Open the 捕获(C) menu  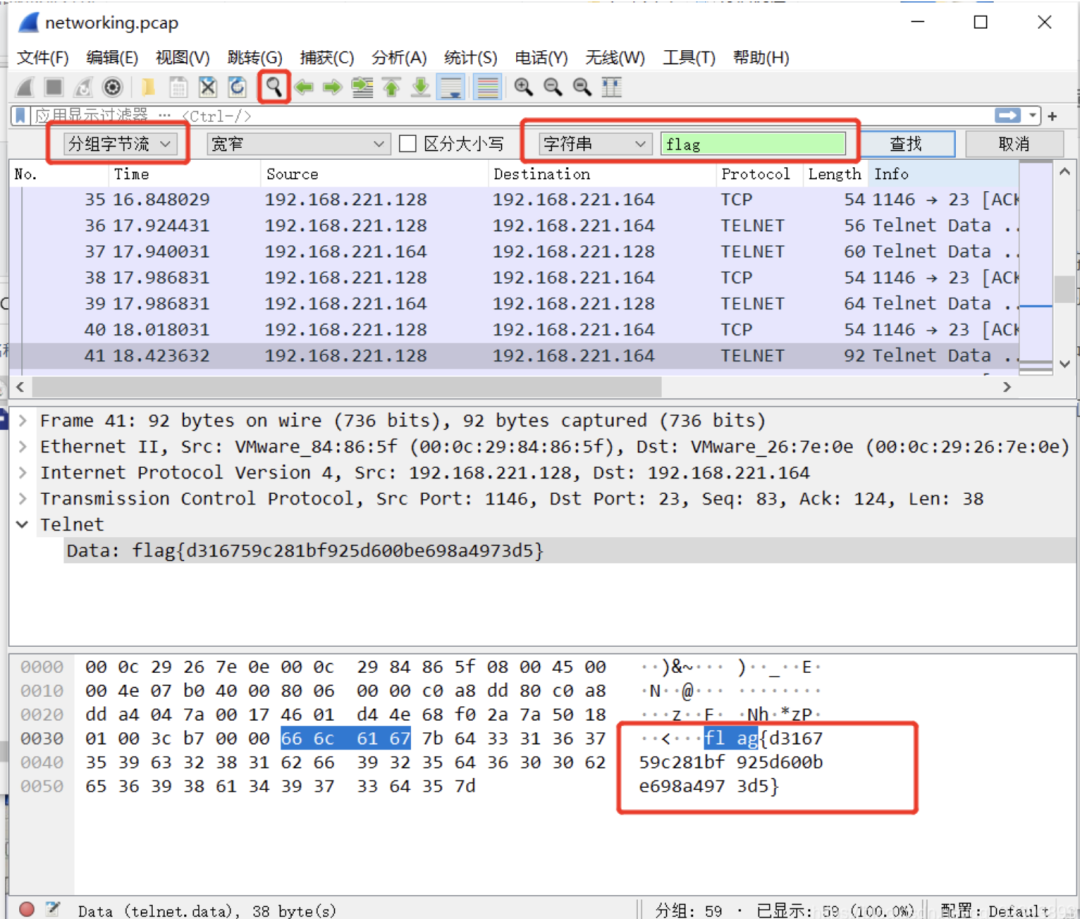[327, 58]
